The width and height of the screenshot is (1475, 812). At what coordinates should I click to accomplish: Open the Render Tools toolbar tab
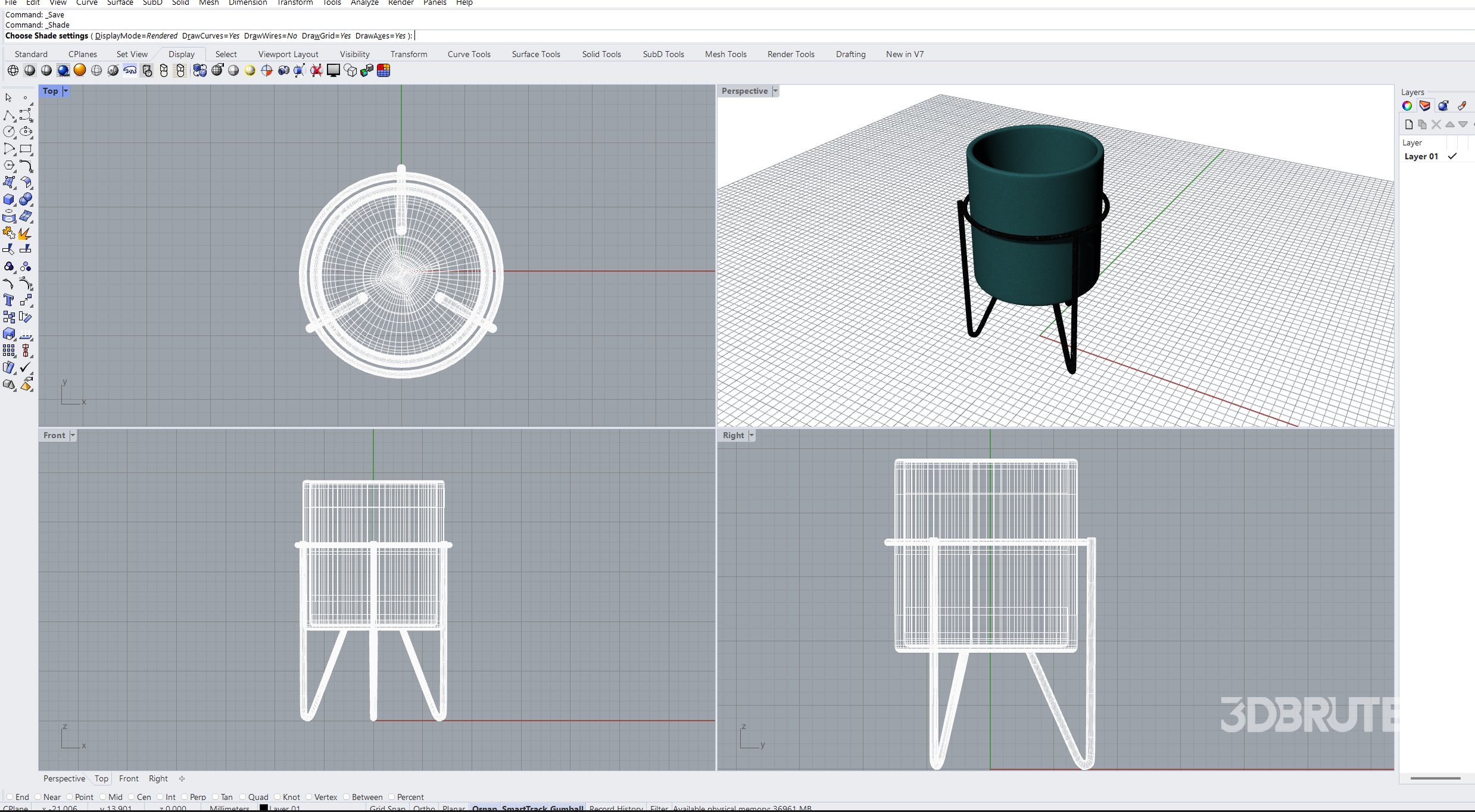[x=790, y=54]
